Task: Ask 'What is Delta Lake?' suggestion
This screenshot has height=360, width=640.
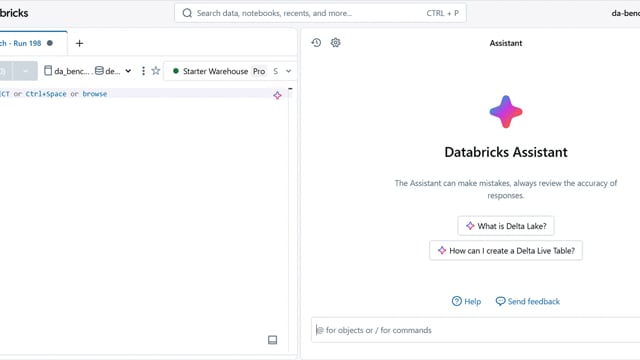Action: tap(506, 226)
